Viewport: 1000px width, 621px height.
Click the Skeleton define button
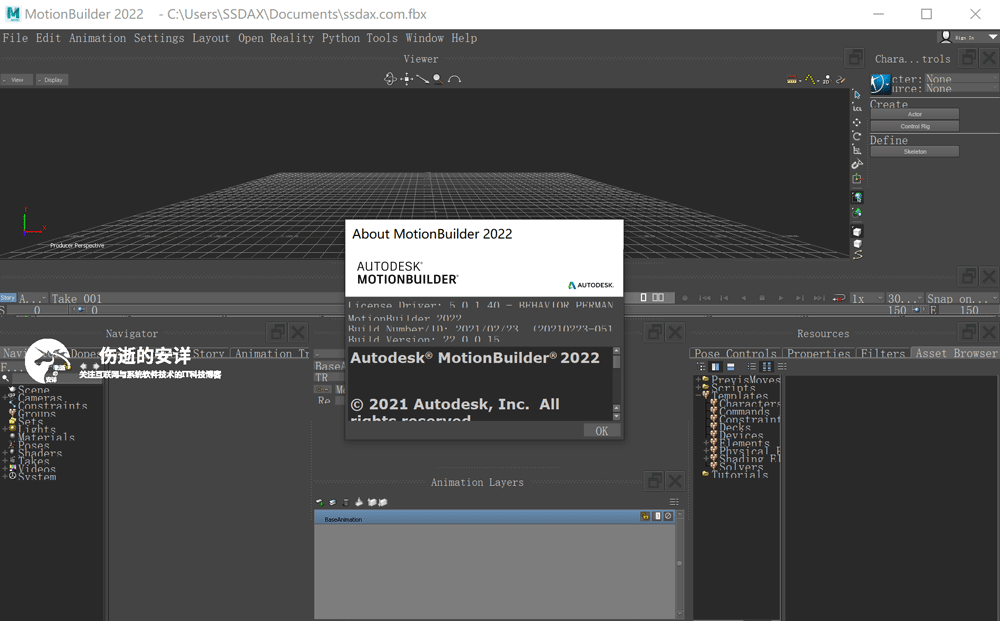(x=915, y=152)
